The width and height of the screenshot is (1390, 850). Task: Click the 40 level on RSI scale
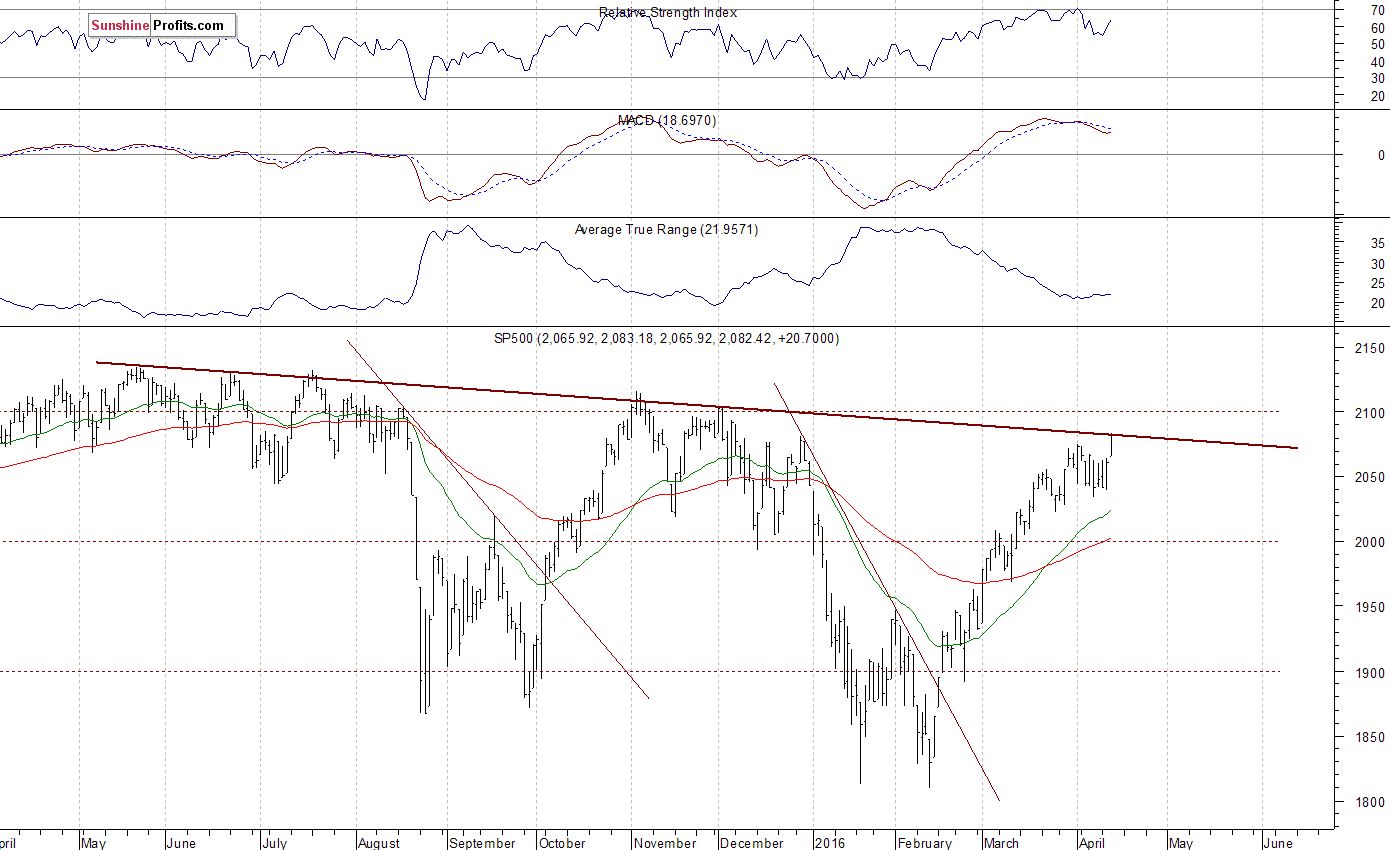point(1378,62)
